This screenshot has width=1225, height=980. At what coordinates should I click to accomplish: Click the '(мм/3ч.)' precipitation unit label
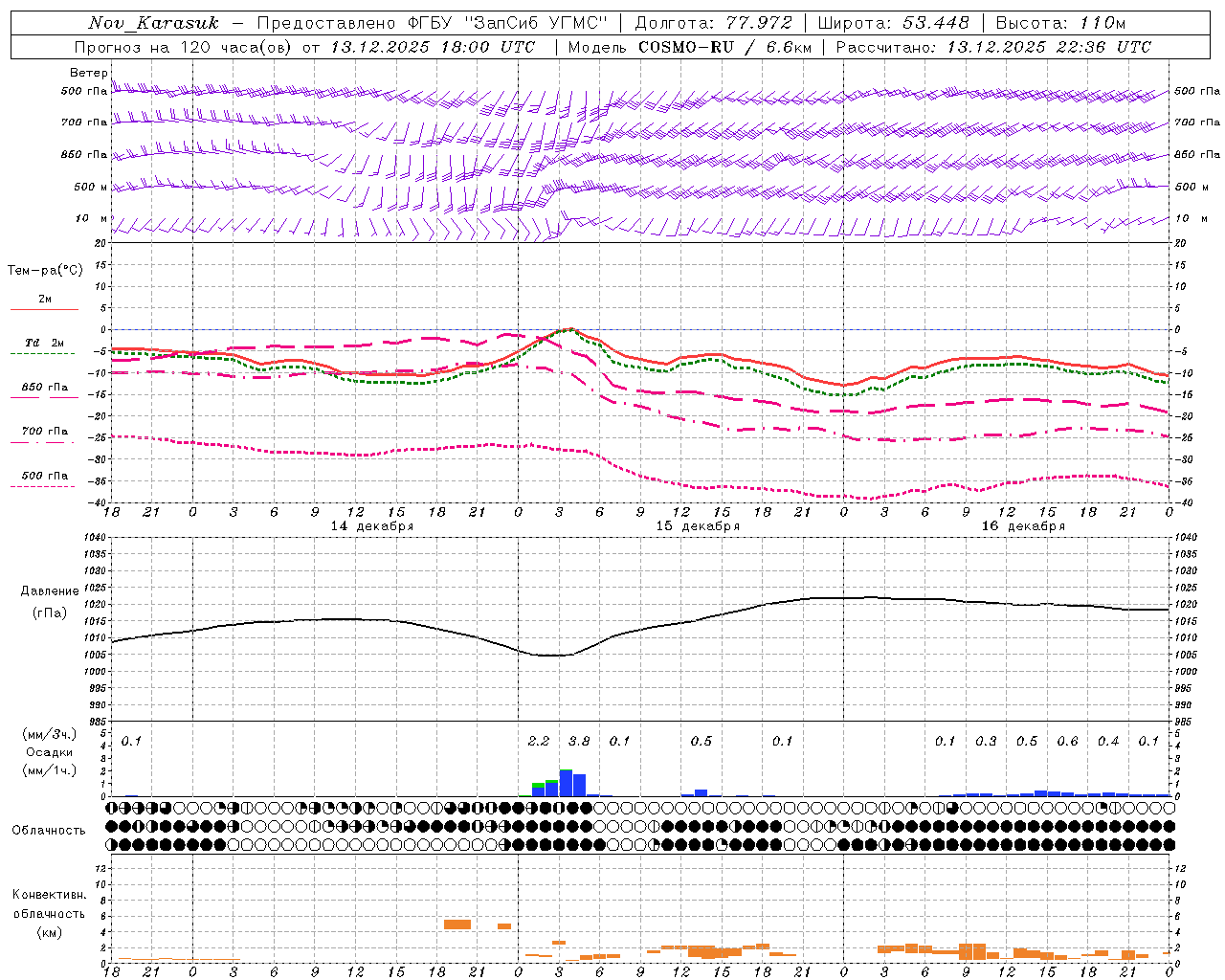[50, 735]
